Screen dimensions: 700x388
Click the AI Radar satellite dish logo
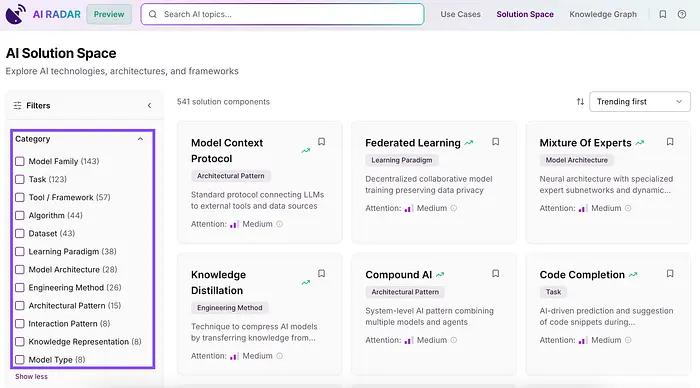[16, 14]
